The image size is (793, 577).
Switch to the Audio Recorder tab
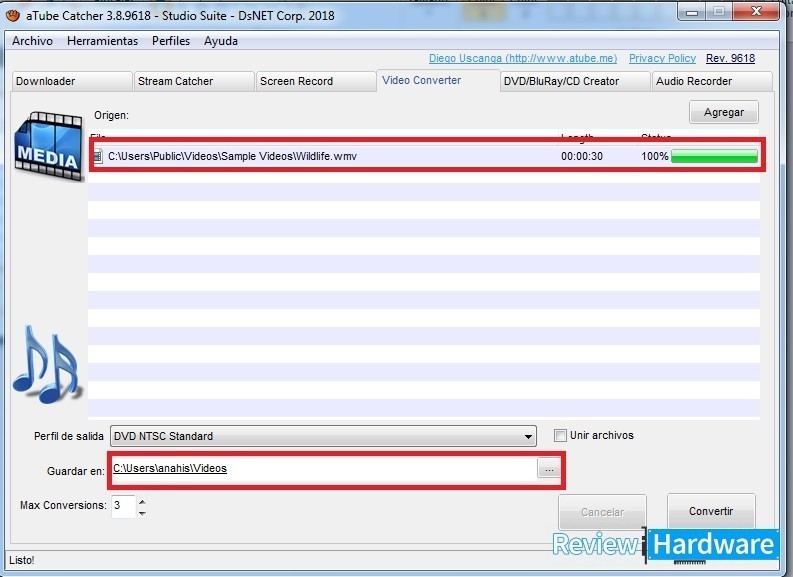point(712,81)
